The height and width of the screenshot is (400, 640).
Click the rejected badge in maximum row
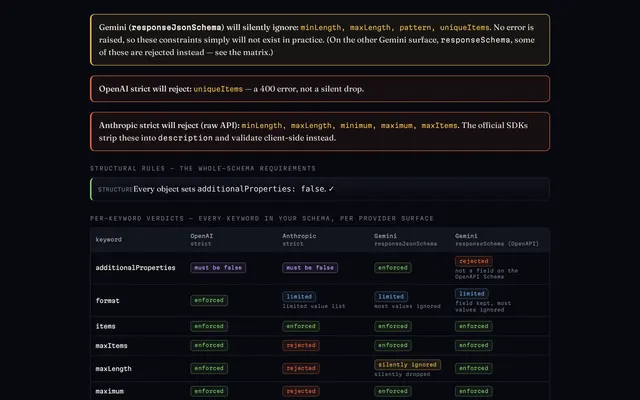(301, 391)
